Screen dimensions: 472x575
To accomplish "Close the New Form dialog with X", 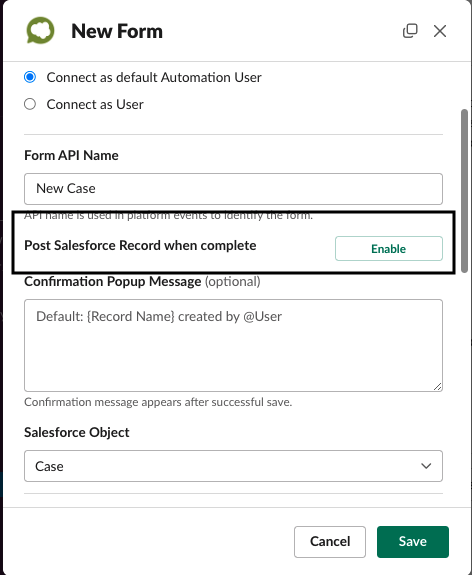I will pos(440,31).
